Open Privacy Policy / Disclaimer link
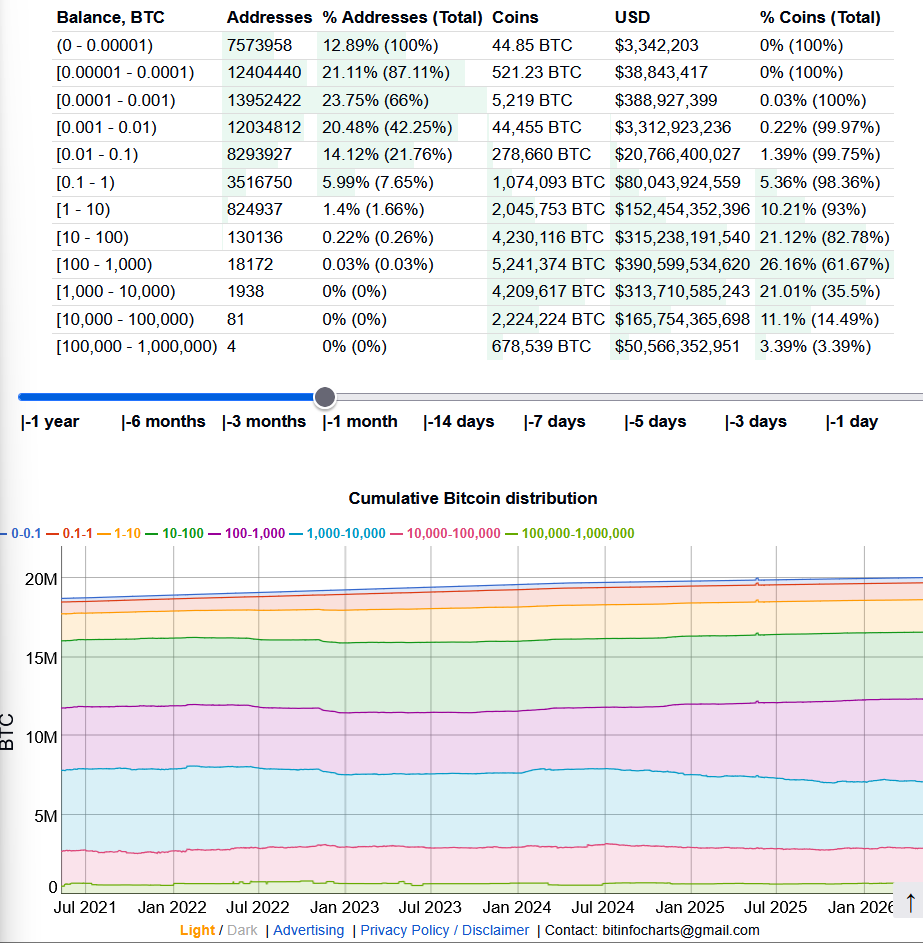This screenshot has width=923, height=943. point(445,930)
